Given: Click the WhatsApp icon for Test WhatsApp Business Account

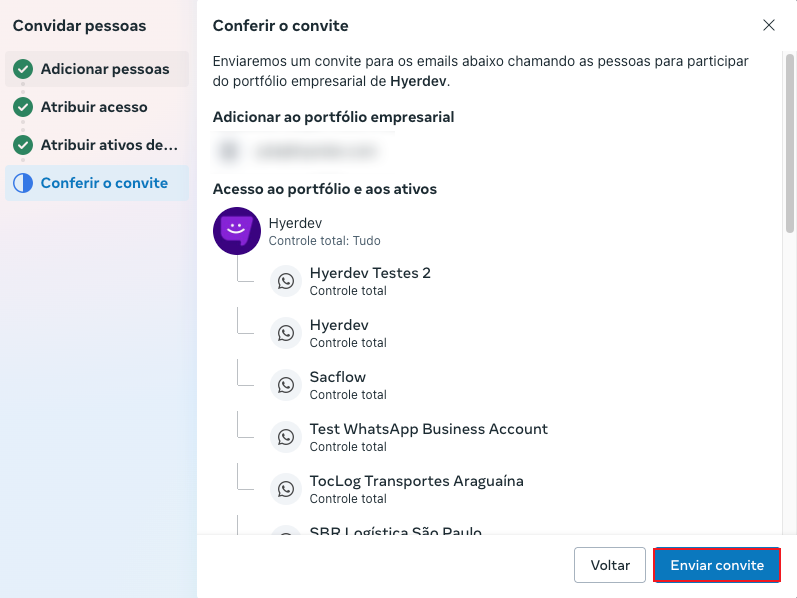Looking at the screenshot, I should (x=286, y=438).
